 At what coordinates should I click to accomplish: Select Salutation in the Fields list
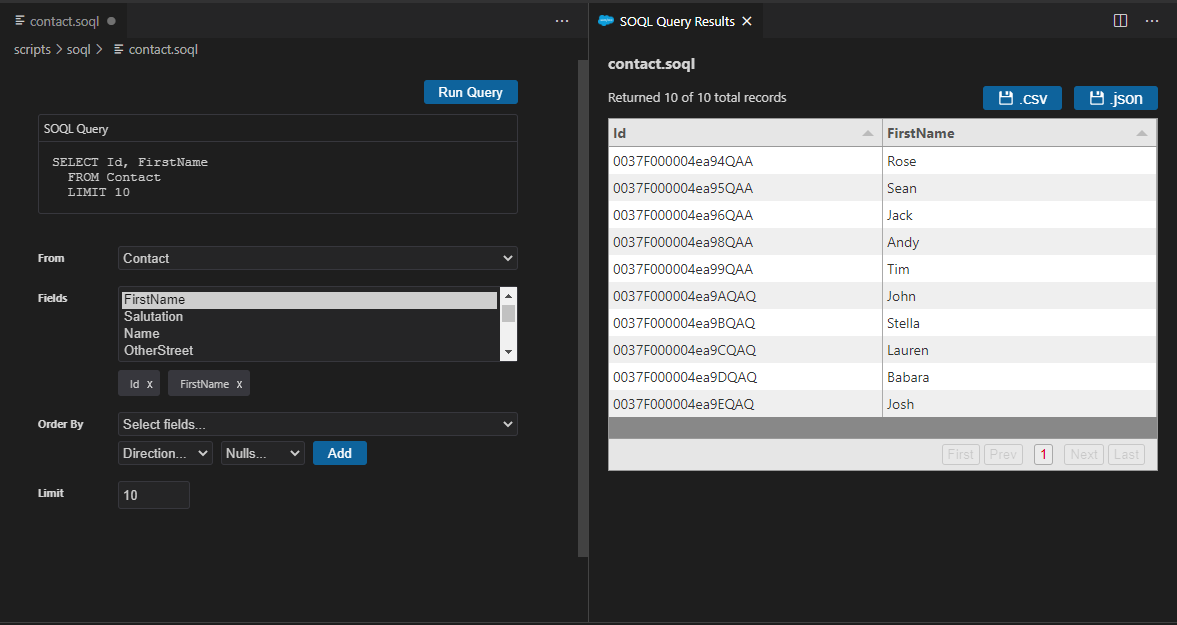click(309, 317)
